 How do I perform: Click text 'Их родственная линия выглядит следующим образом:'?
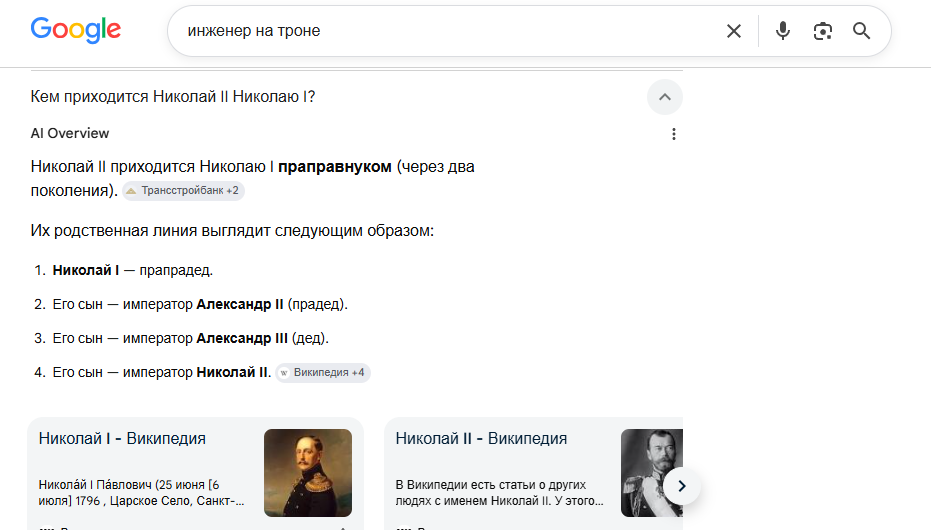[x=232, y=230]
